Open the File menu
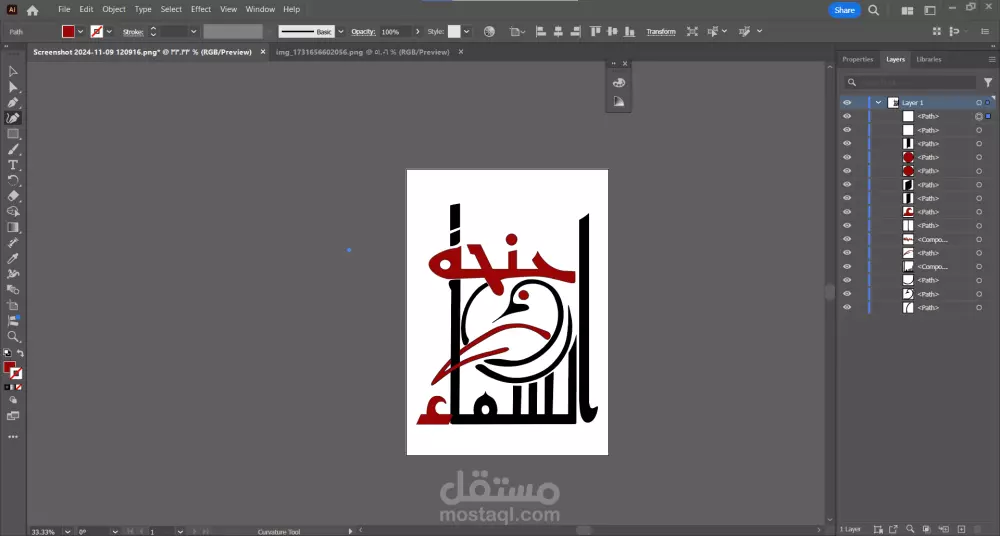 64,10
